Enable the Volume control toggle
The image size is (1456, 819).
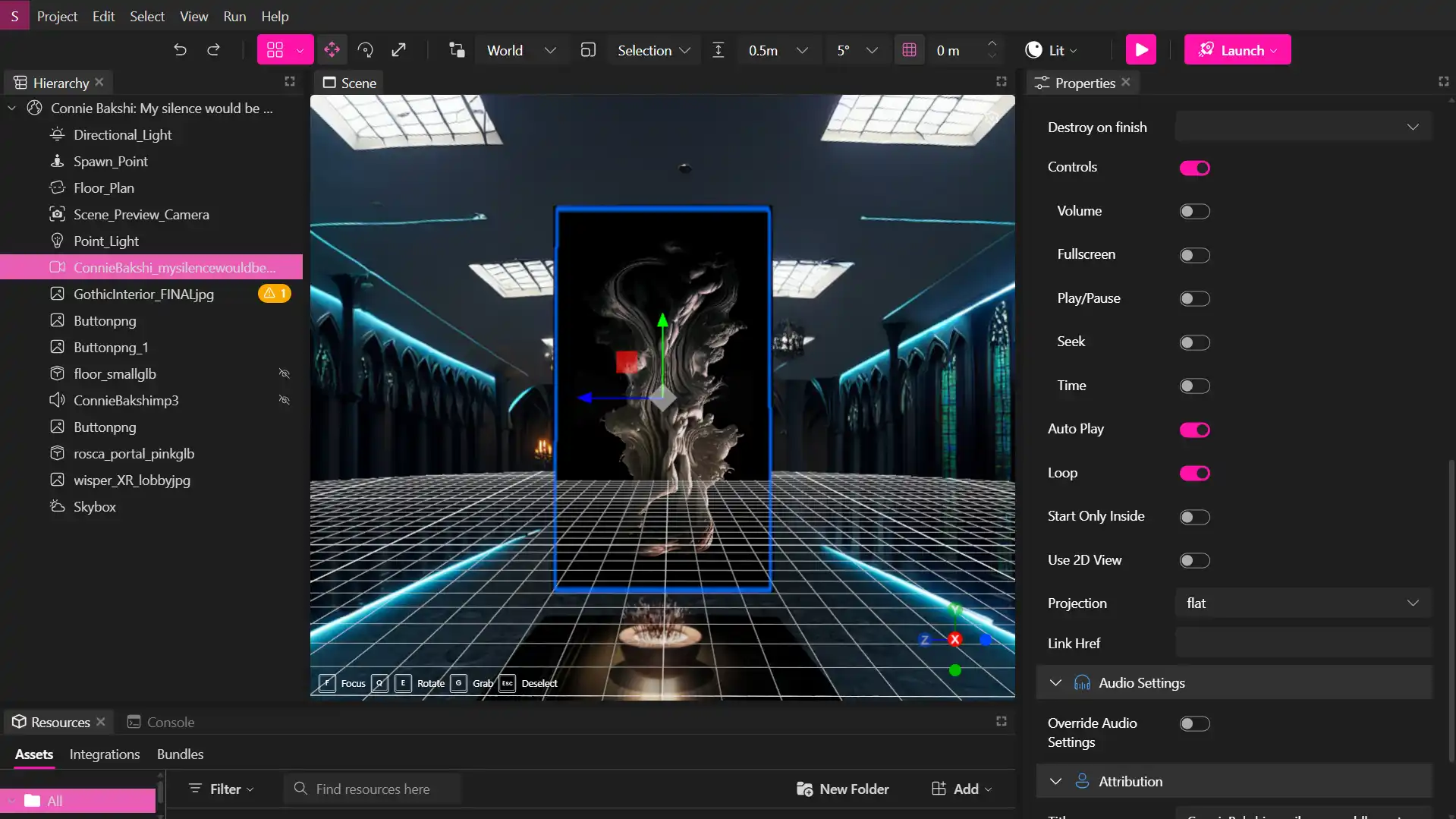(x=1194, y=212)
